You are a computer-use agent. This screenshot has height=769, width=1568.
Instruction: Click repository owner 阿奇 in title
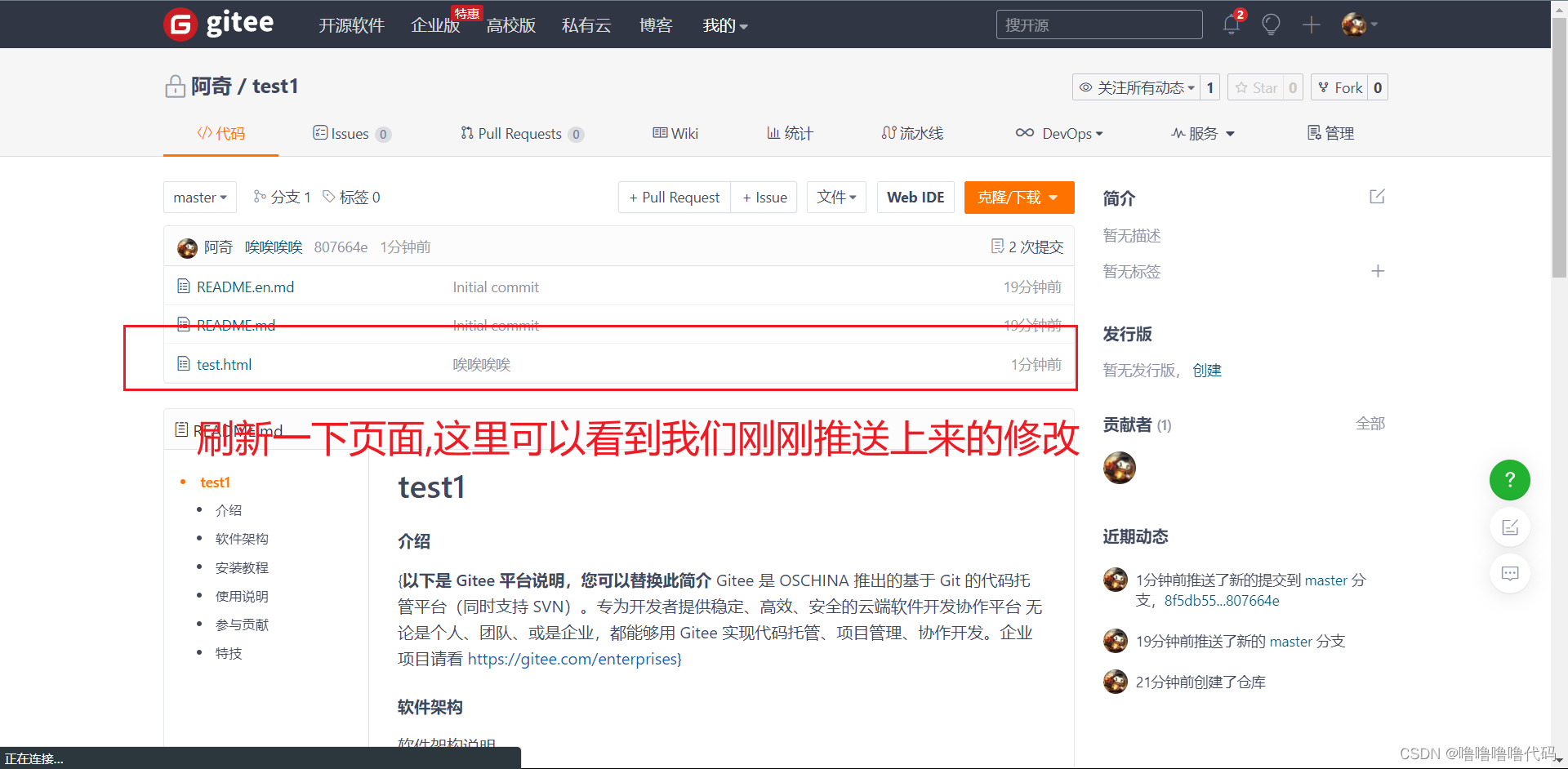pos(212,86)
